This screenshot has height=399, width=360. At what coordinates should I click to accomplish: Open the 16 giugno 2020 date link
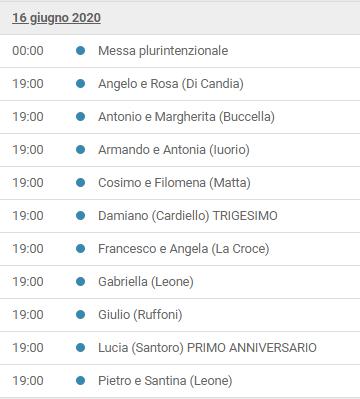pos(56,18)
